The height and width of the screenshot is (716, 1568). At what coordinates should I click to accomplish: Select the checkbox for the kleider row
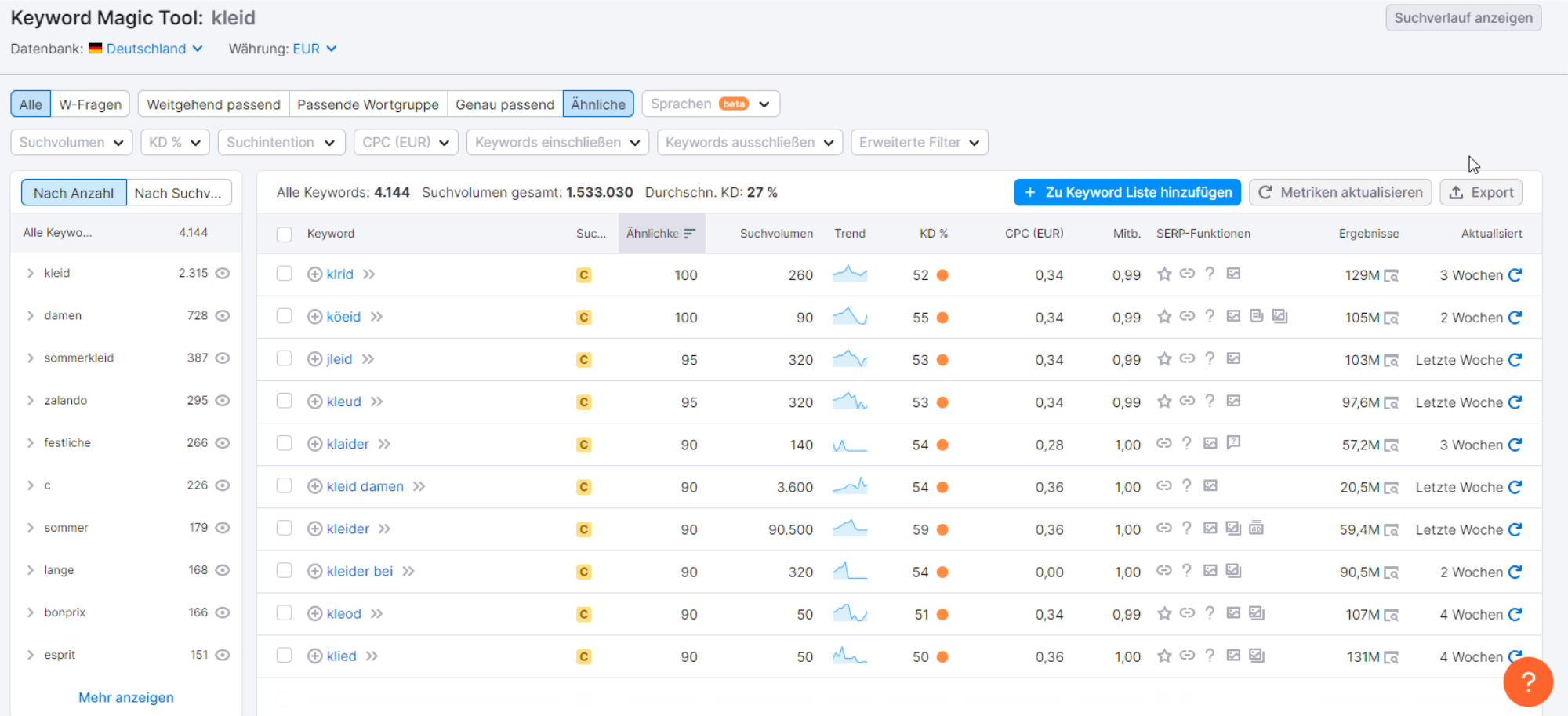284,529
